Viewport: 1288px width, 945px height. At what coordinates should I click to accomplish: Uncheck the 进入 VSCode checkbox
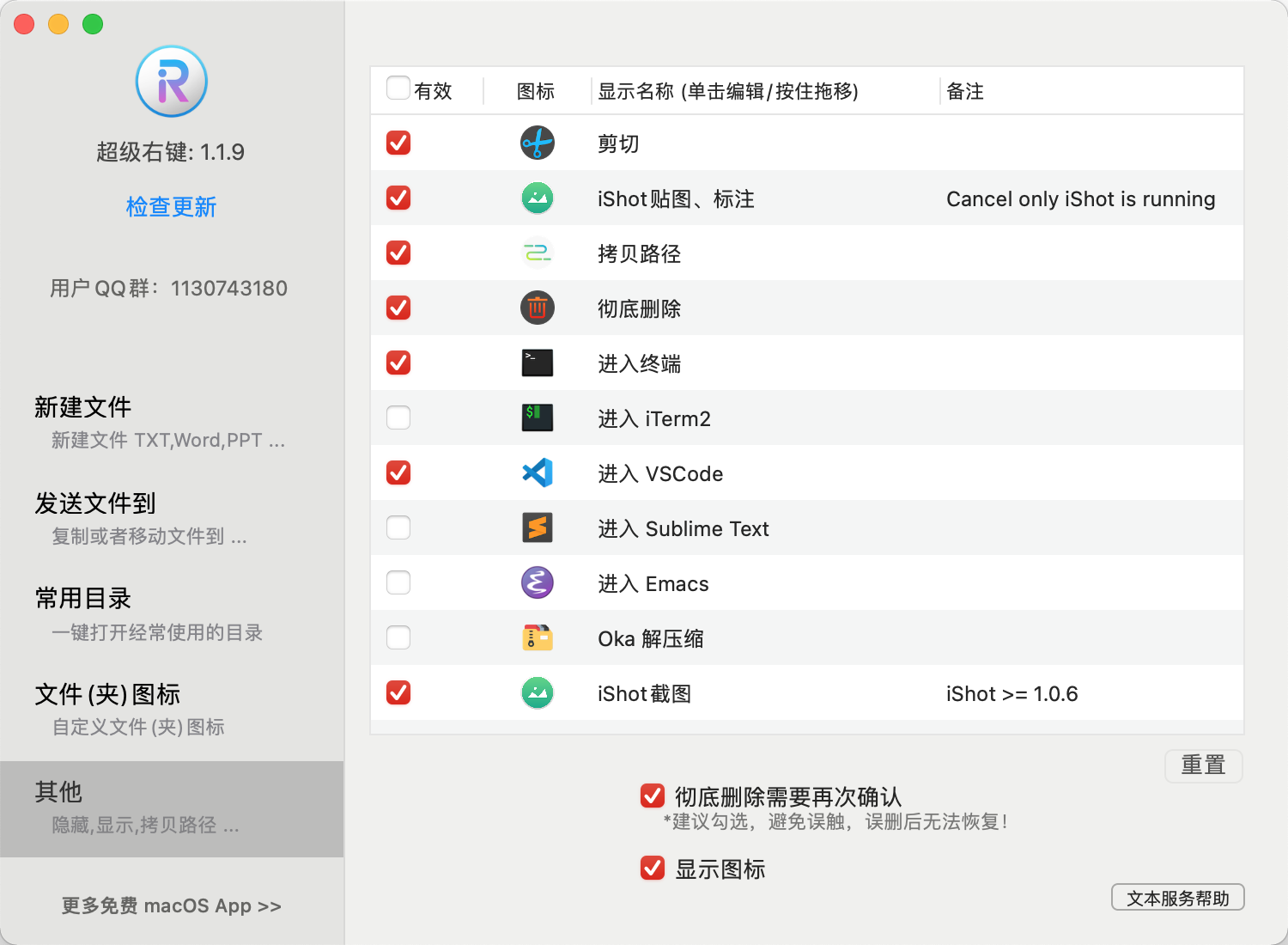point(398,472)
